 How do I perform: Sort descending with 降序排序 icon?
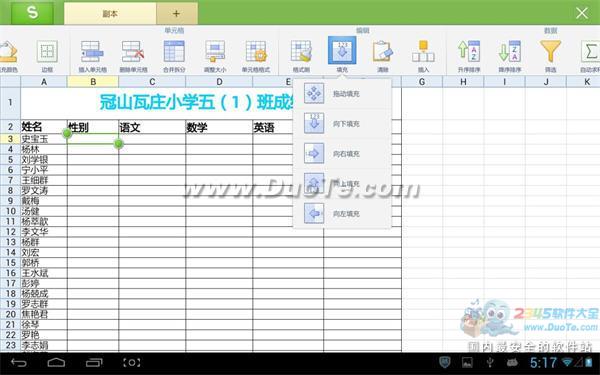point(510,52)
